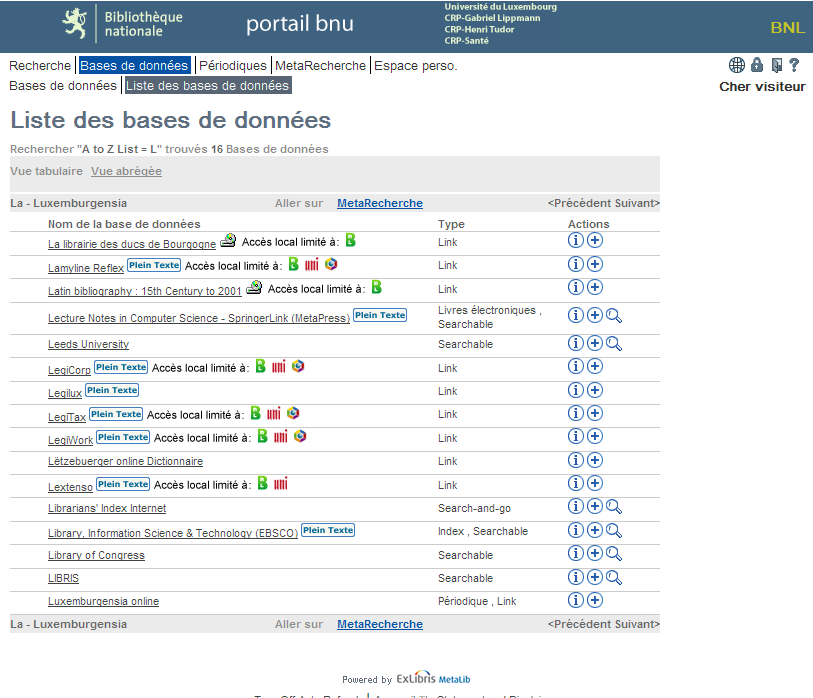Click the exit door icon in header
The width and height of the screenshot is (813, 698).
(x=777, y=65)
